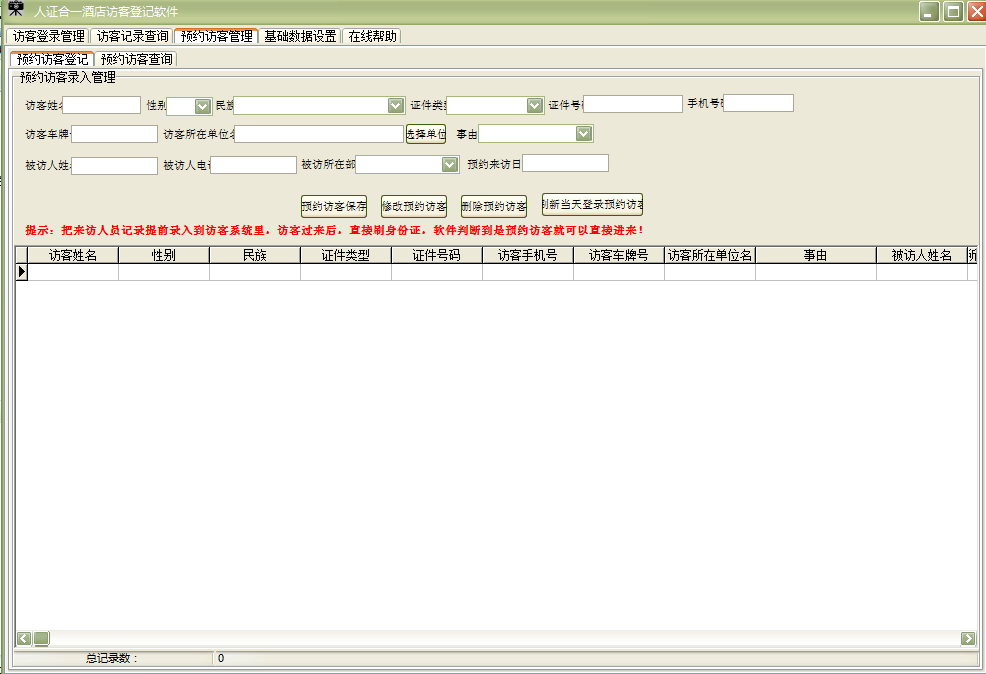Switch to the 预约访客查询 sub-tab

coord(136,59)
